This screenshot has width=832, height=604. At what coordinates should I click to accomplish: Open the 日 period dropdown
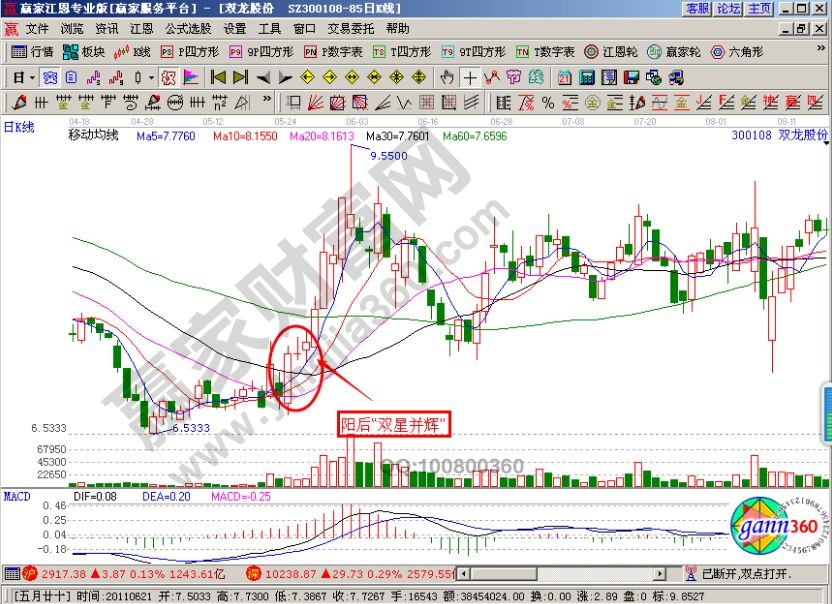coord(24,77)
